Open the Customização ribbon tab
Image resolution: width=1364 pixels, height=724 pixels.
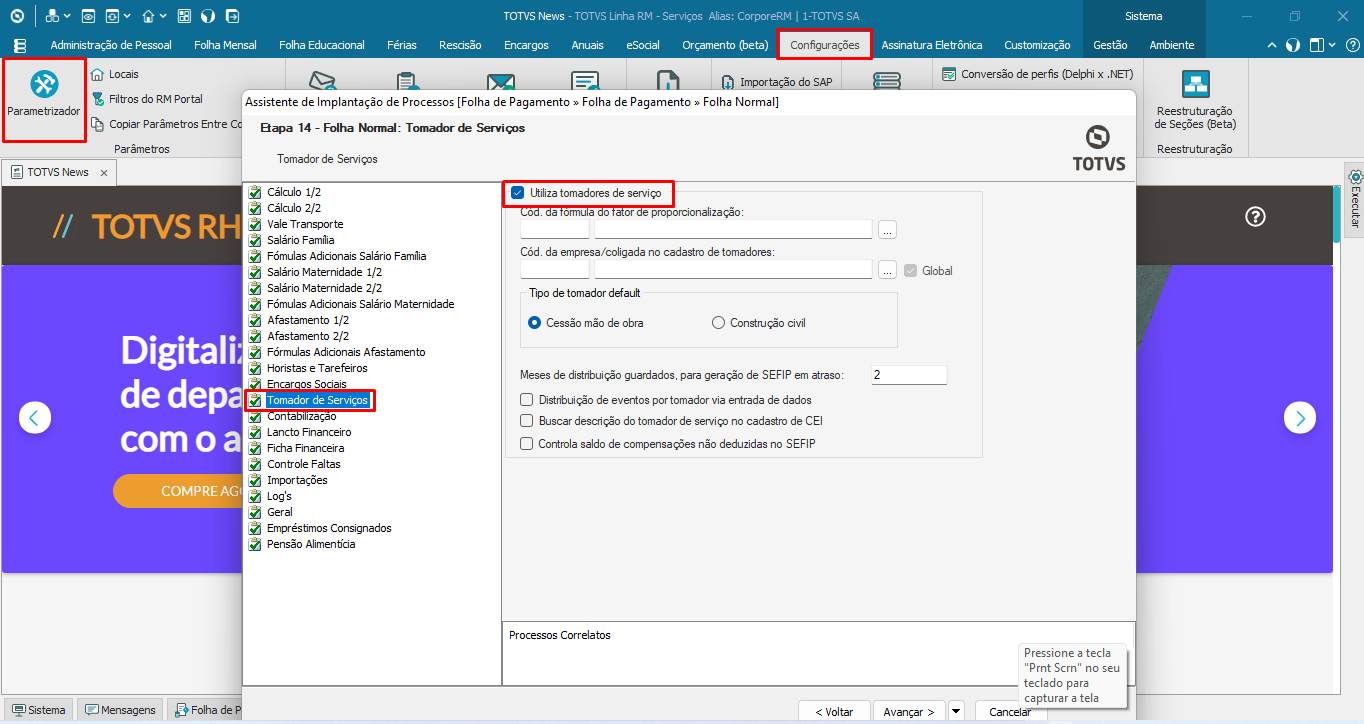(x=1037, y=45)
